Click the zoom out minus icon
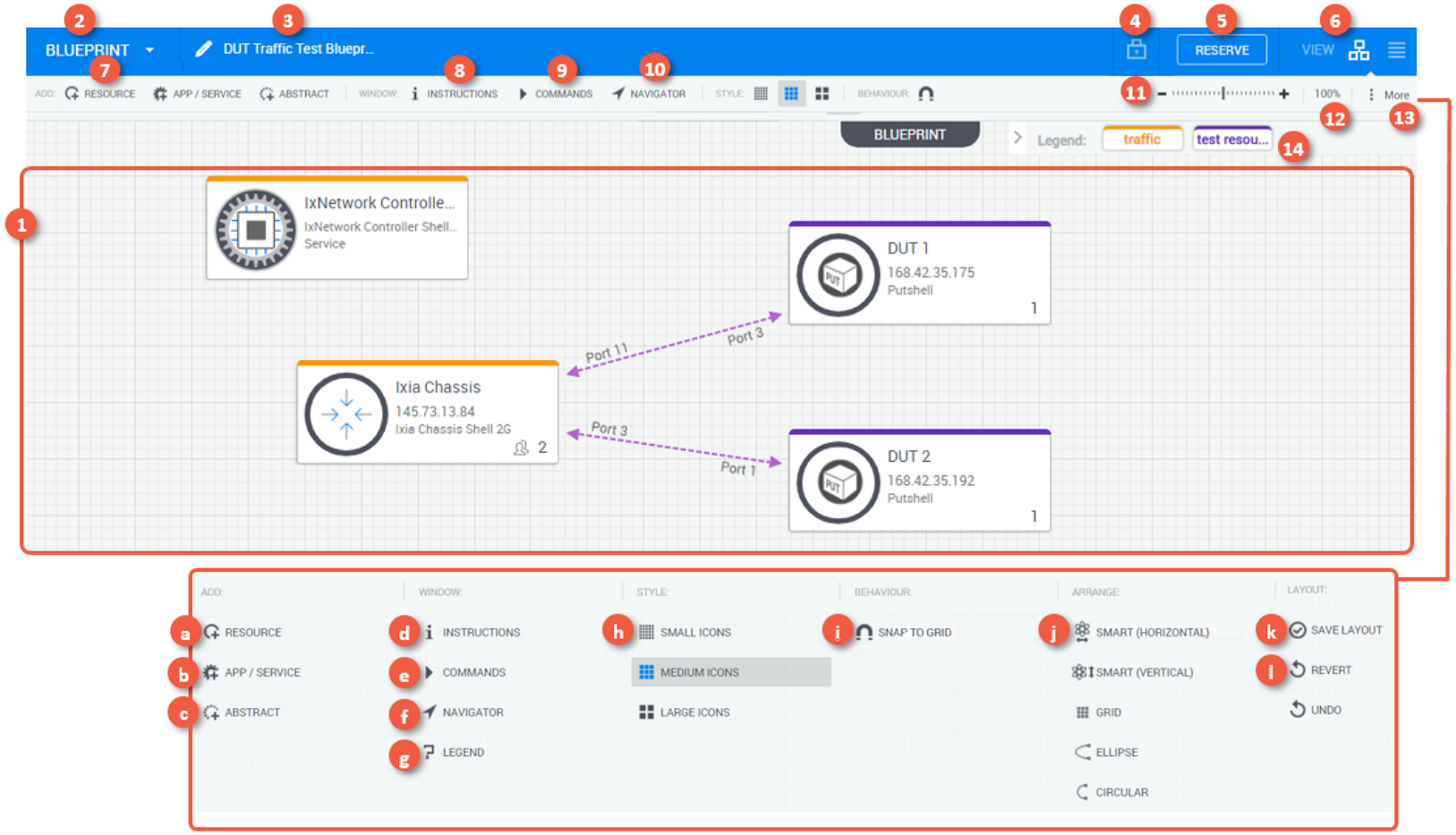The width and height of the screenshot is (1456, 835). click(x=1162, y=94)
